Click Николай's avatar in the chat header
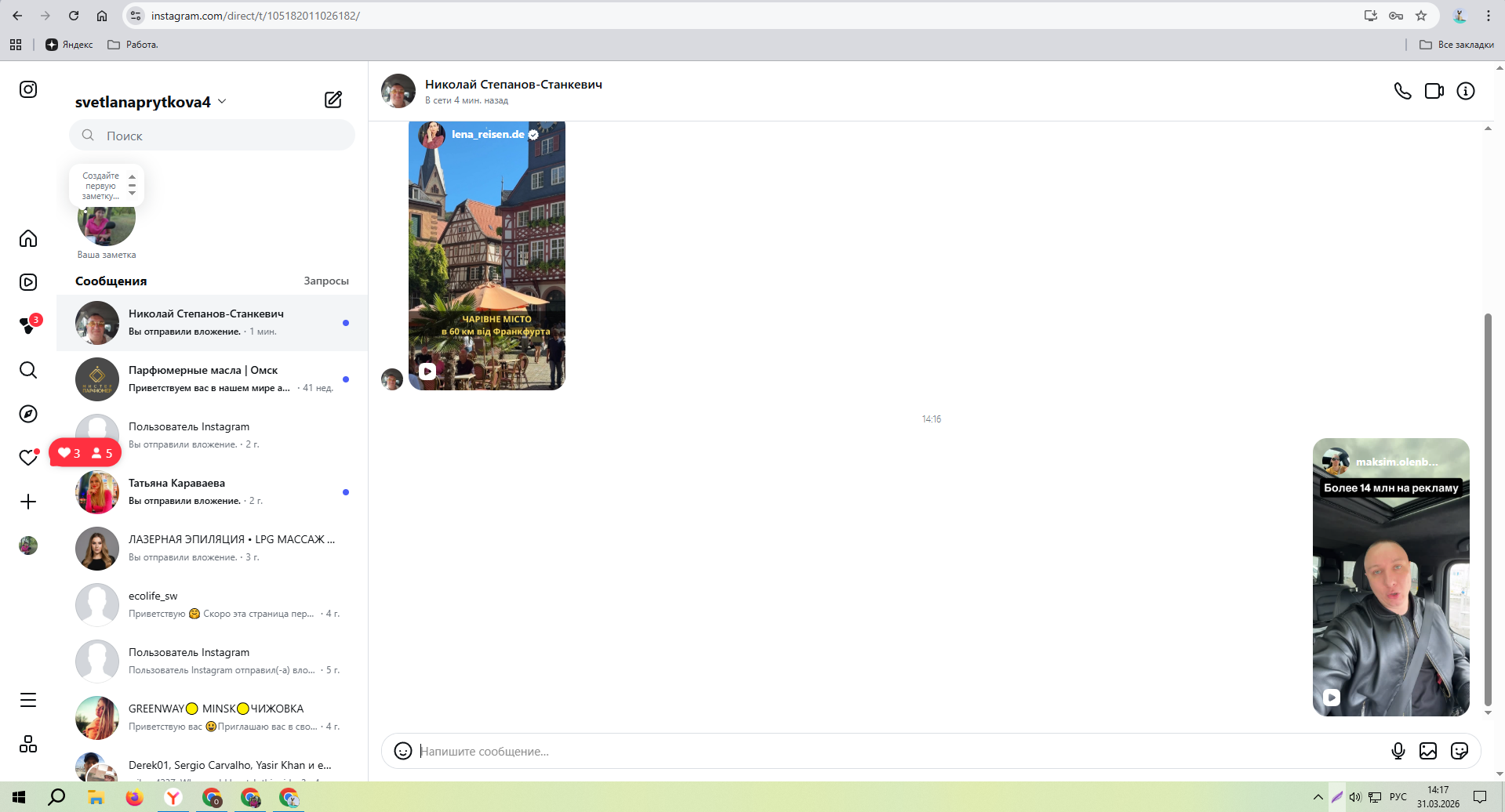This screenshot has height=812, width=1505. click(x=398, y=91)
